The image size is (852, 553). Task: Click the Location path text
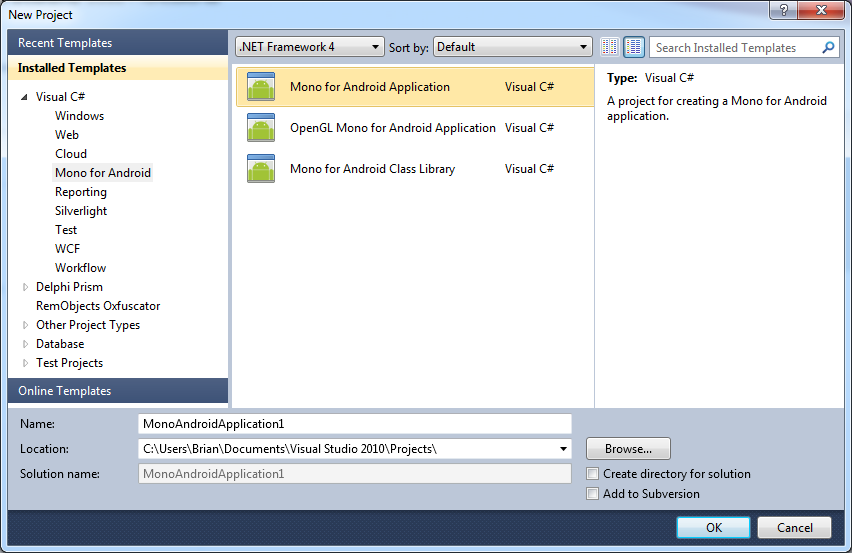290,449
